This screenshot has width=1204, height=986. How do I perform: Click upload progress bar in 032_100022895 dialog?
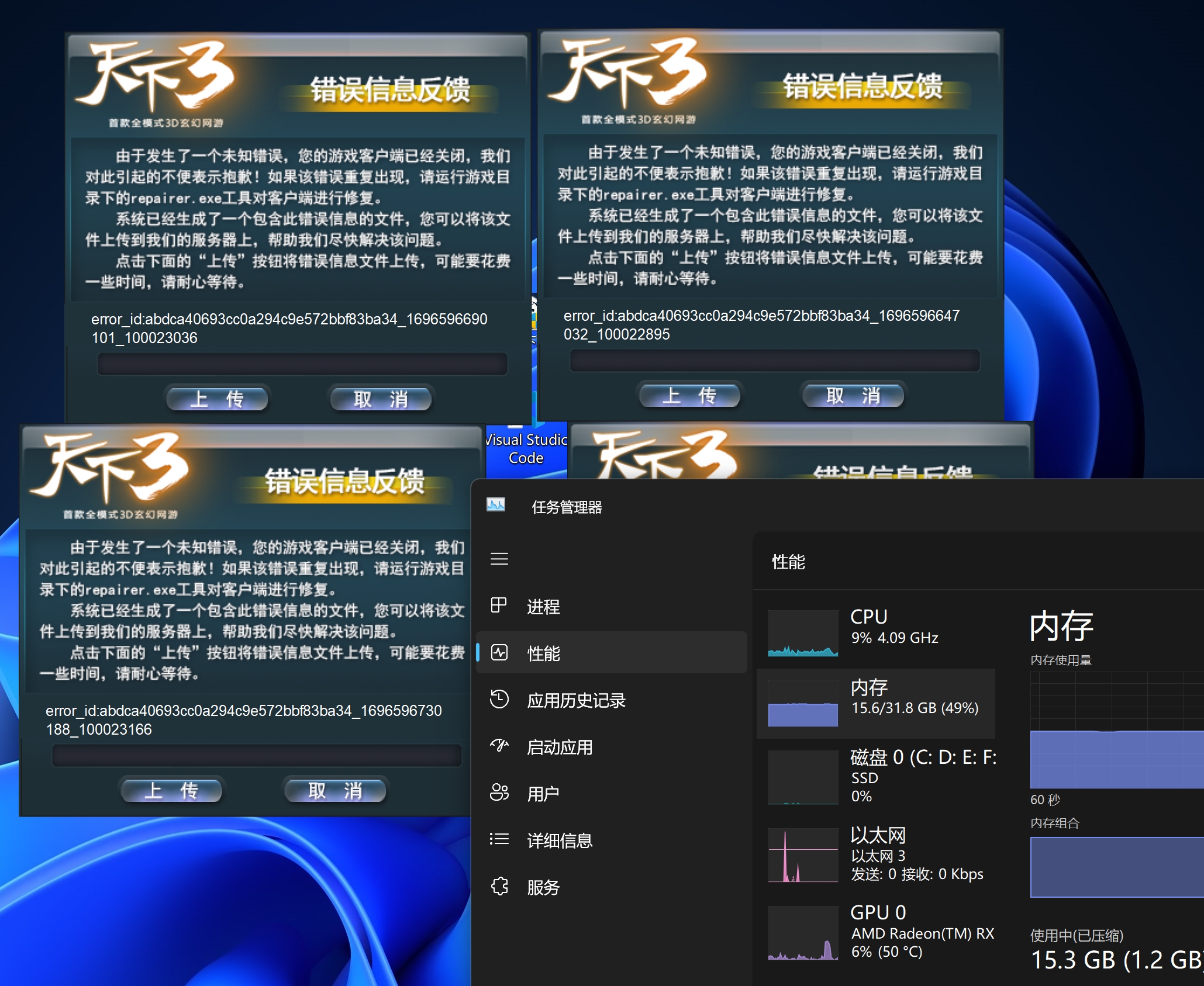click(x=775, y=360)
